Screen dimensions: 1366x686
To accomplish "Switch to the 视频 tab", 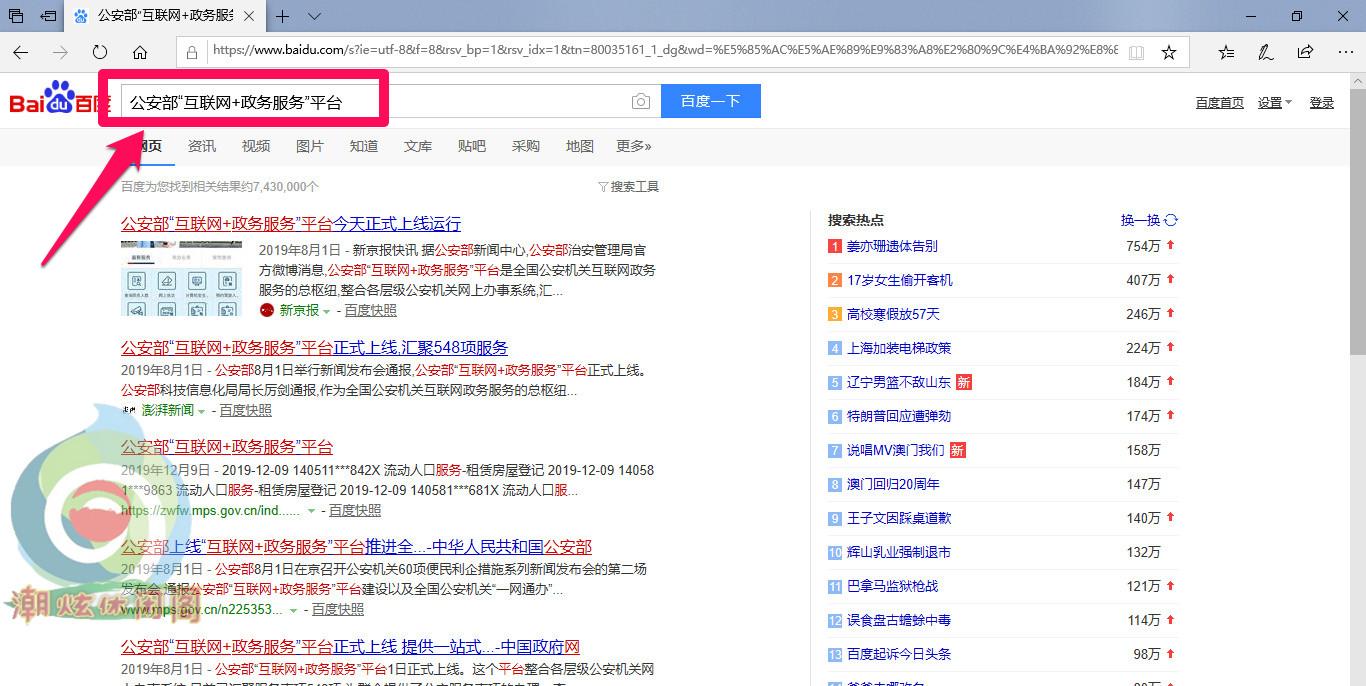I will (256, 146).
